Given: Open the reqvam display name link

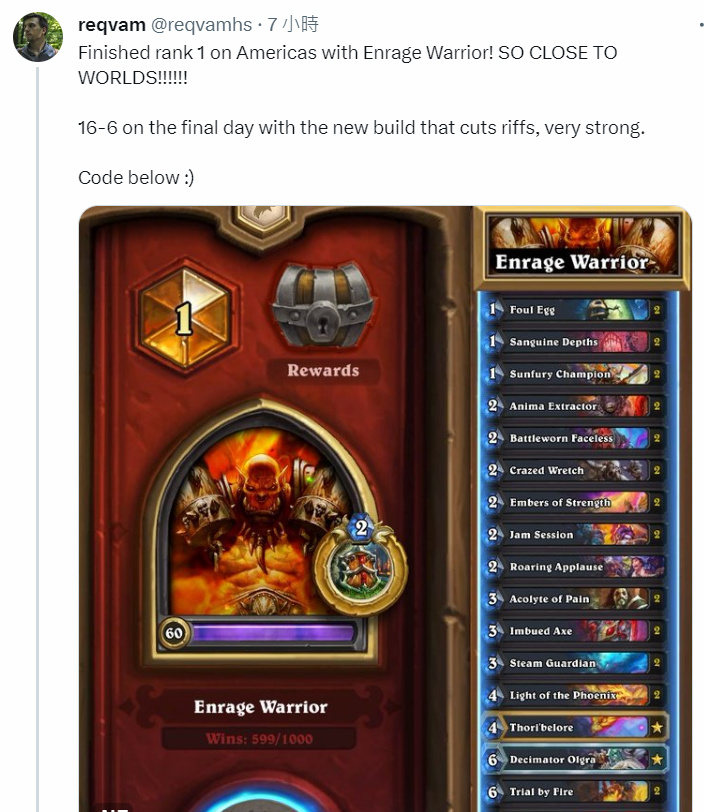Looking at the screenshot, I should [111, 24].
